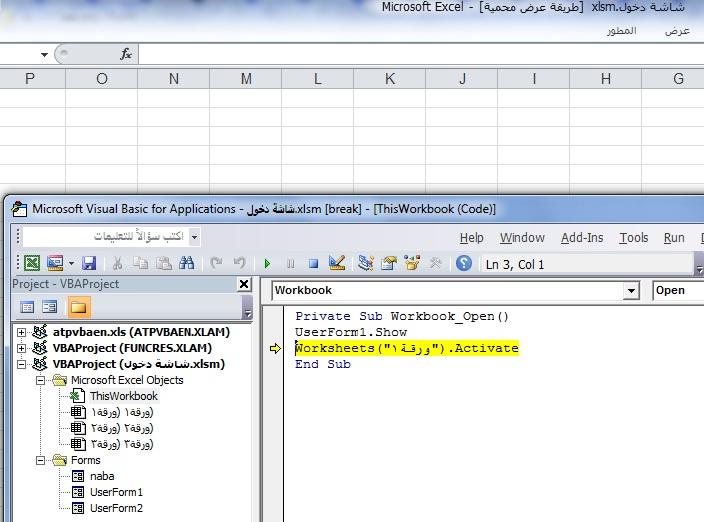This screenshot has height=522, width=704.
Task: Click the Paste clipboard icon
Action: pyautogui.click(x=163, y=263)
